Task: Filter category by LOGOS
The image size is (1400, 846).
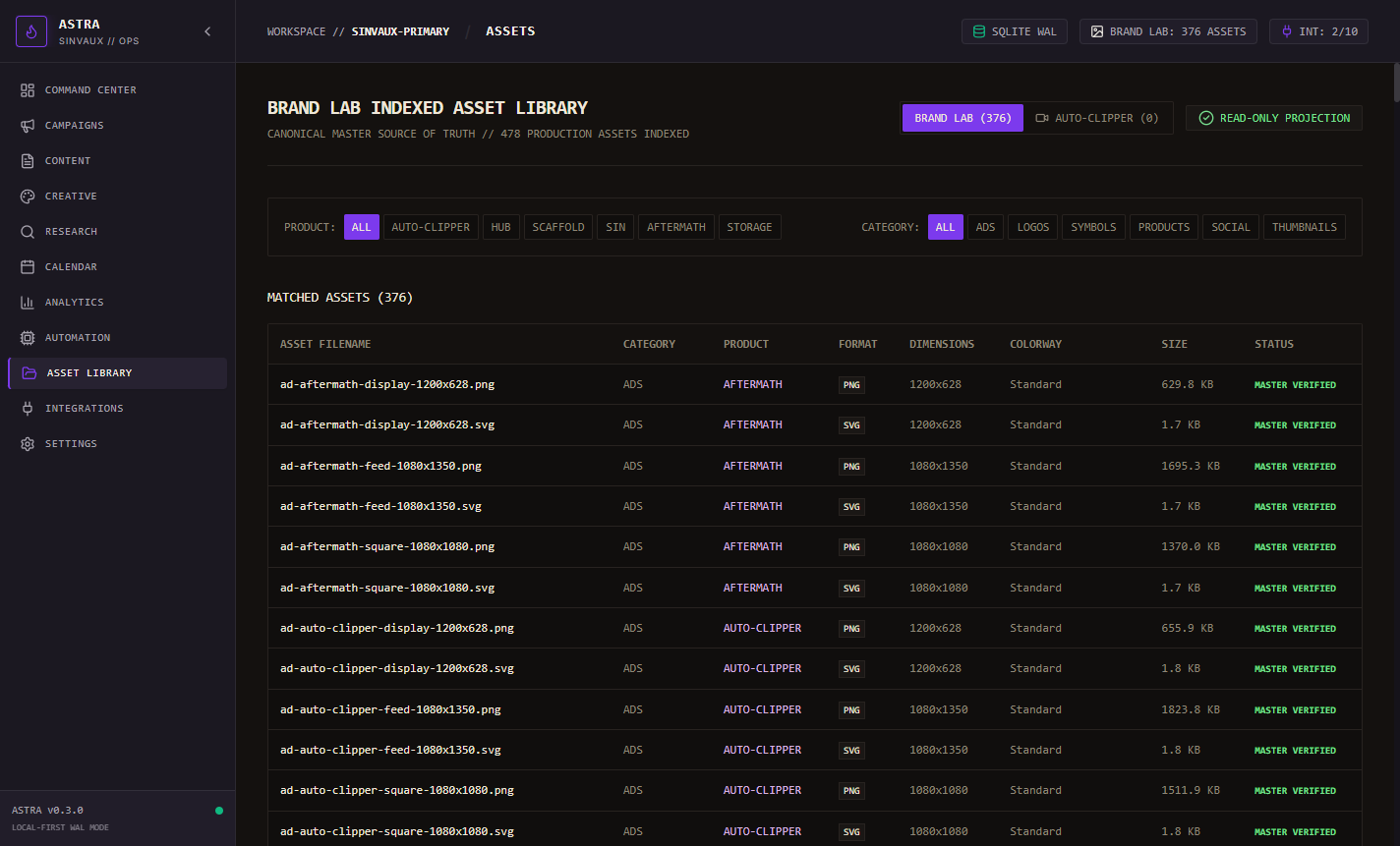Action: pos(1033,227)
